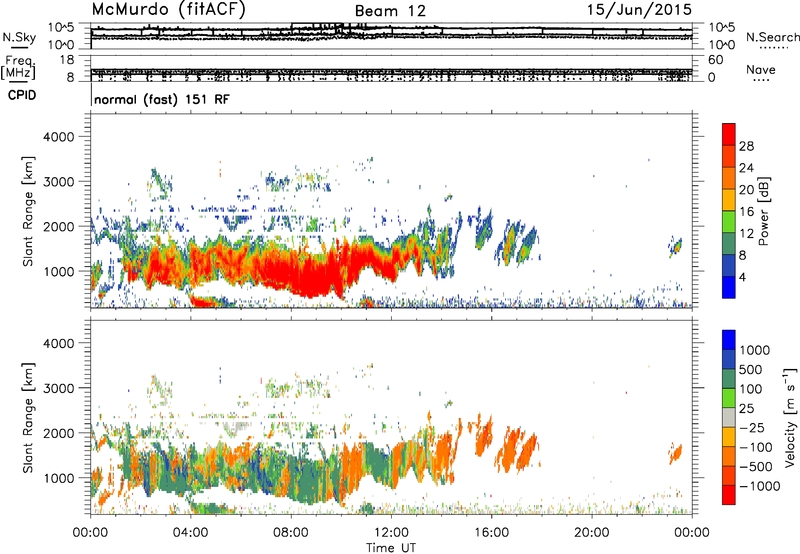Click the isolated orange echo after 20:00 in the velocity plot
Image resolution: width=800 pixels, height=554 pixels.
click(676, 453)
